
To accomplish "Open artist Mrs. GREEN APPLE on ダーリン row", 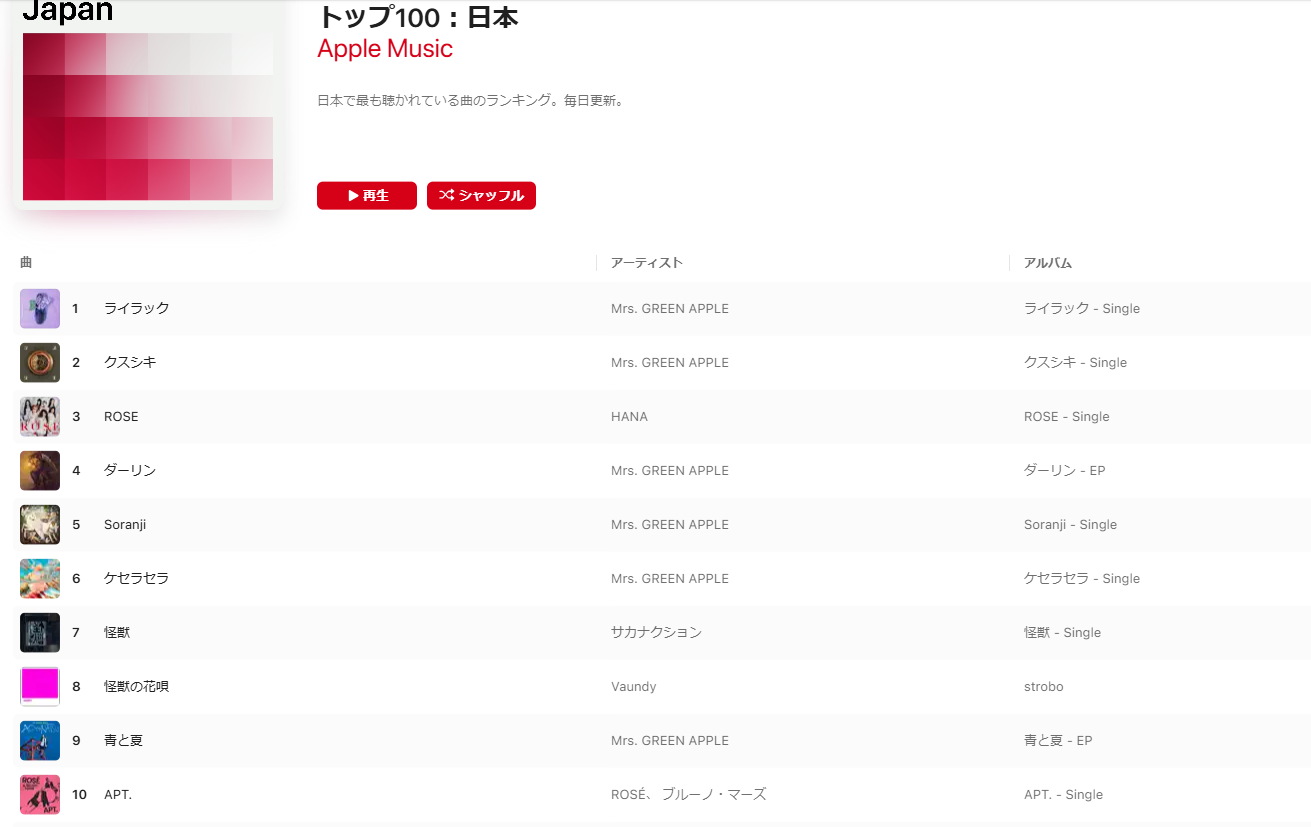I will (670, 471).
